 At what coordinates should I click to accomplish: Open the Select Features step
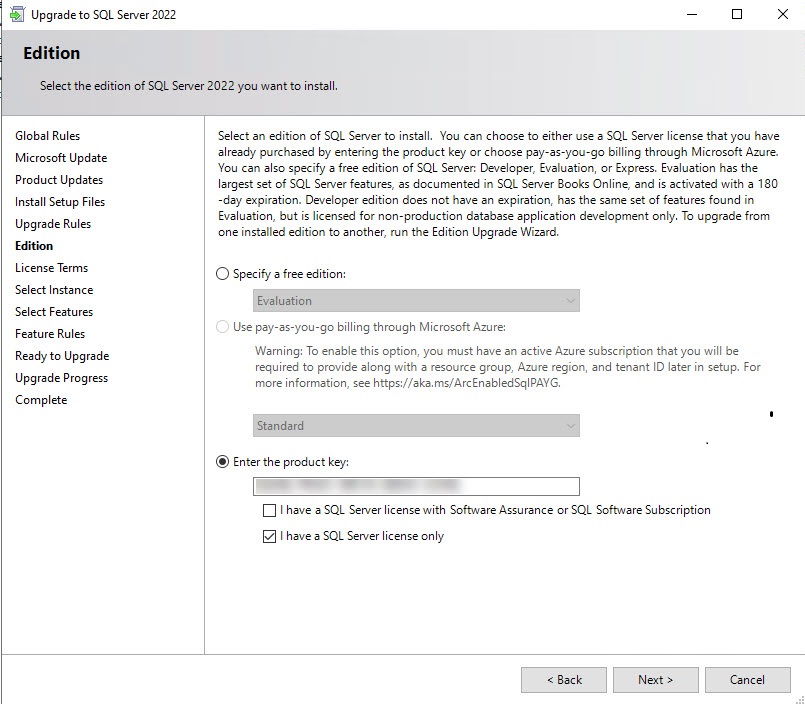[54, 312]
